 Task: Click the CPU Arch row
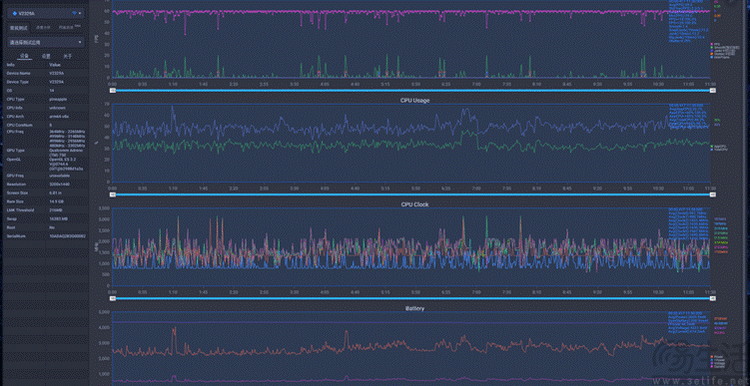[46, 116]
